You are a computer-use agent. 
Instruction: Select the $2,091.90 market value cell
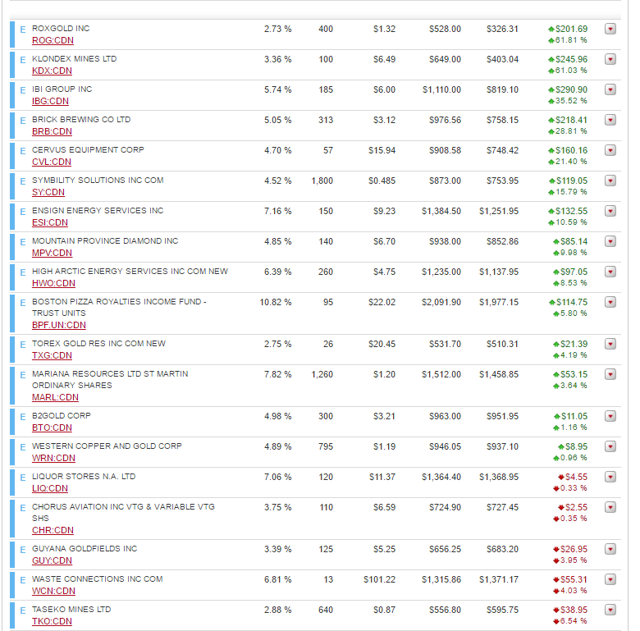[441, 302]
